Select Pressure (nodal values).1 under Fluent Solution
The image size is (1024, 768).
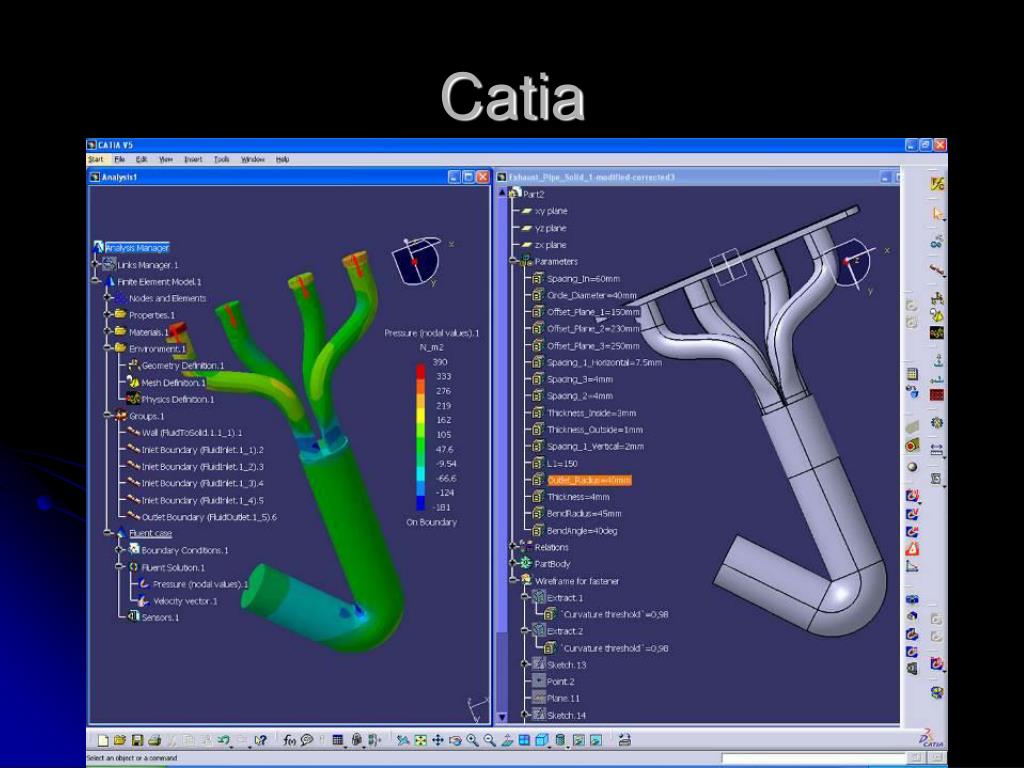[200, 584]
